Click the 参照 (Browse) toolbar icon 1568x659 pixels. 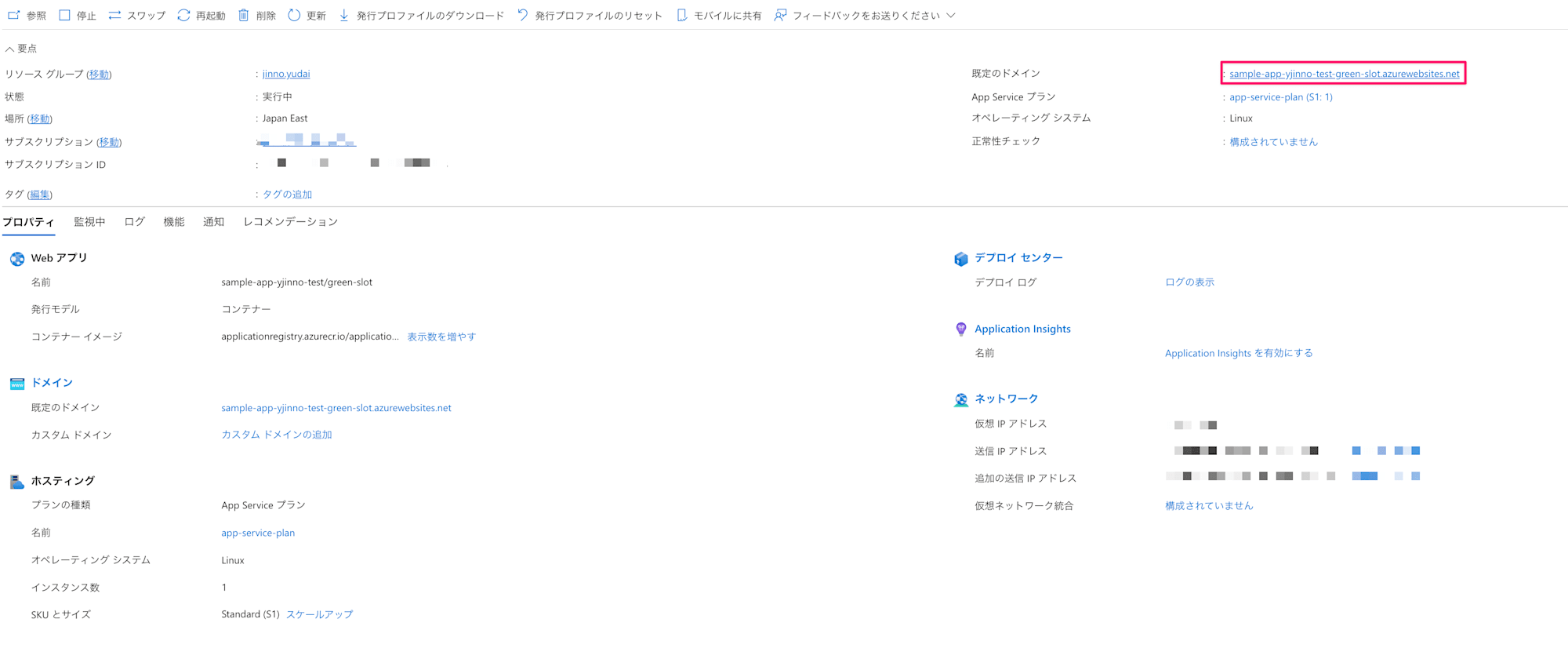click(14, 15)
